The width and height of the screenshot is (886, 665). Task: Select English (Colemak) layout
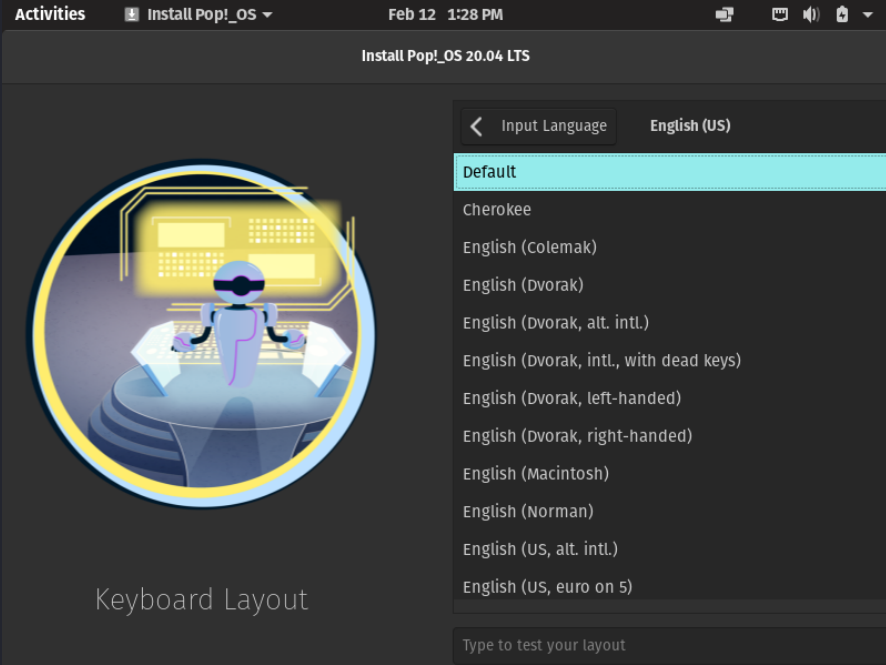pos(670,247)
